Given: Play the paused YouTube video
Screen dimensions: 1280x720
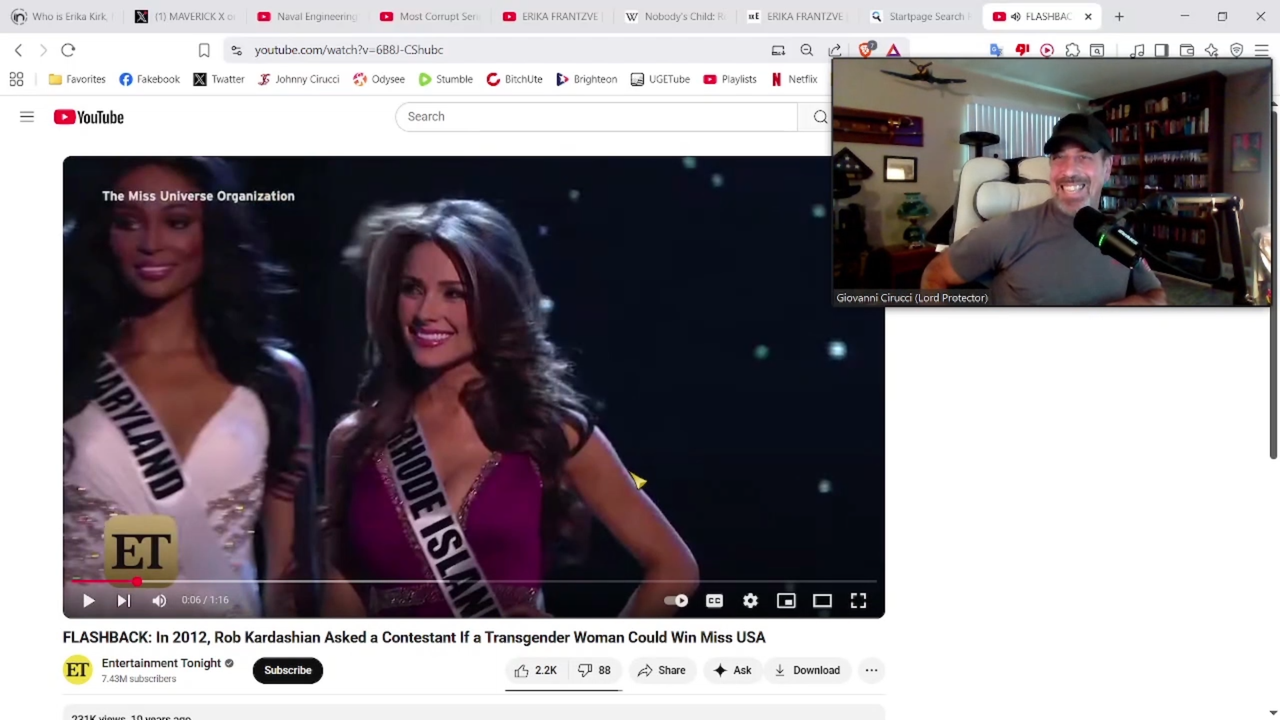Looking at the screenshot, I should pos(88,600).
